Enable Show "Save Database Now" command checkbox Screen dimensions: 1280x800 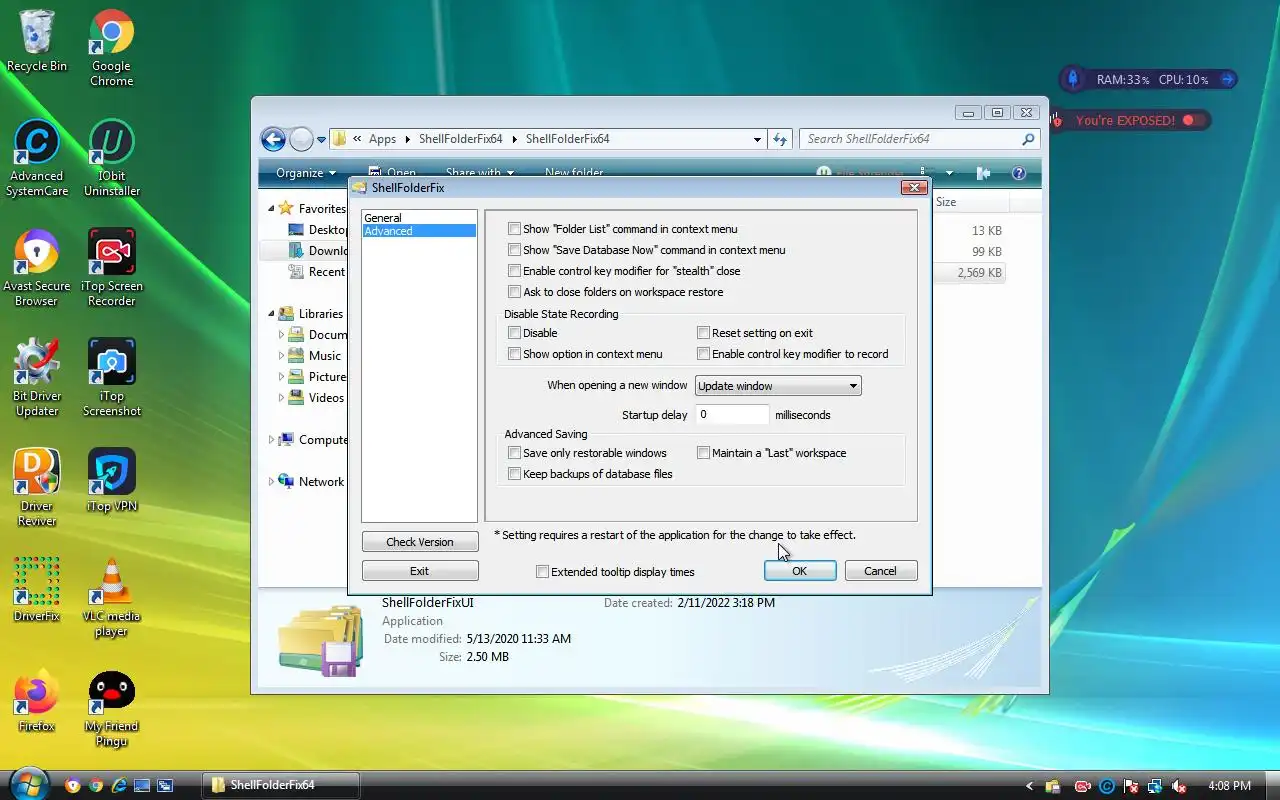tap(514, 250)
